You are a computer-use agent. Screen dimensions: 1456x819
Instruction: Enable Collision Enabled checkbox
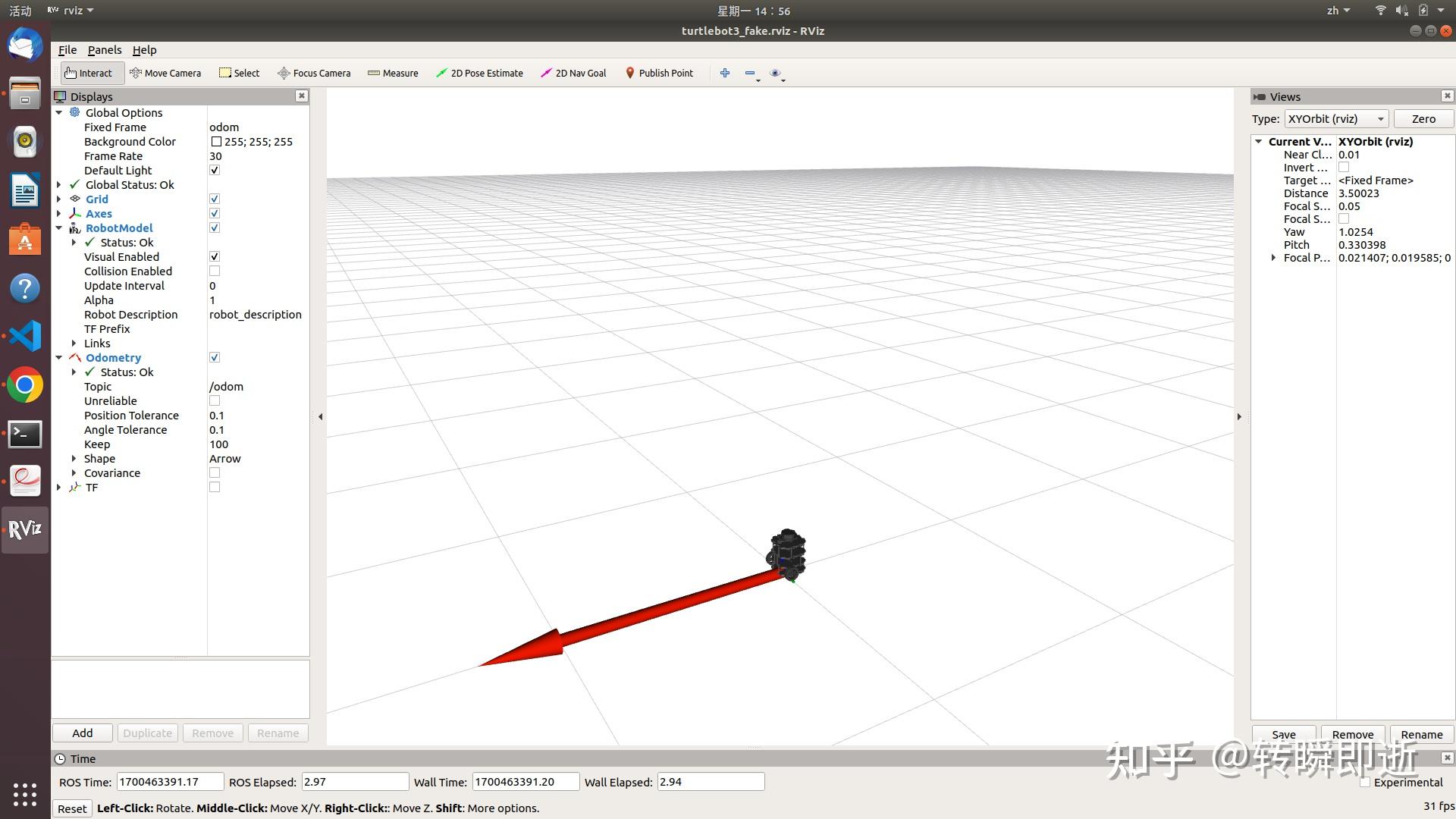(215, 271)
